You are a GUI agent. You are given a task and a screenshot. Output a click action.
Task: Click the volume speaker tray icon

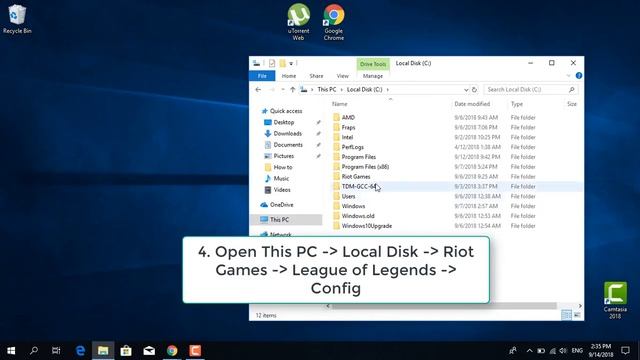[563, 351]
